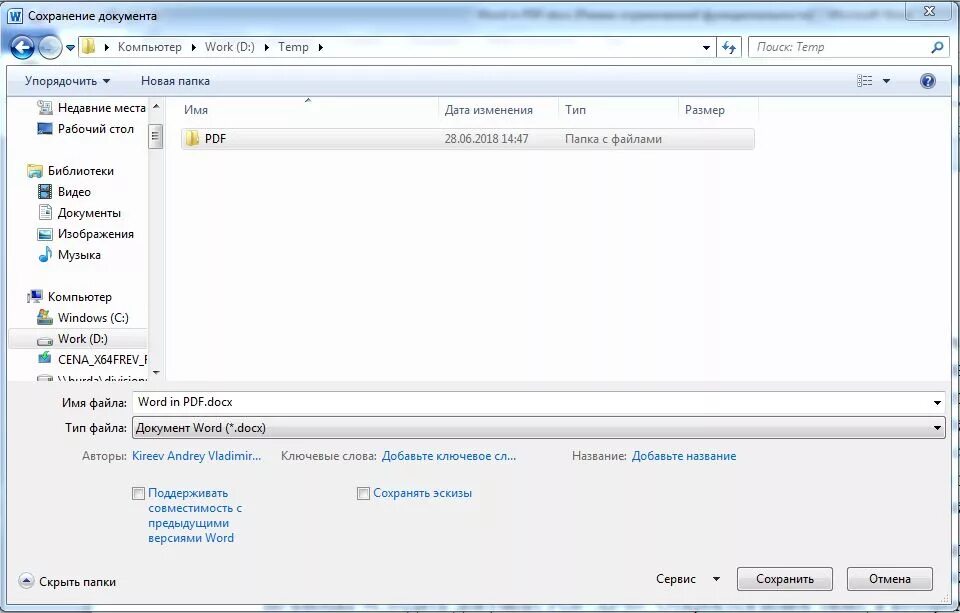Click sidebar scrollbar up arrow

click(156, 107)
